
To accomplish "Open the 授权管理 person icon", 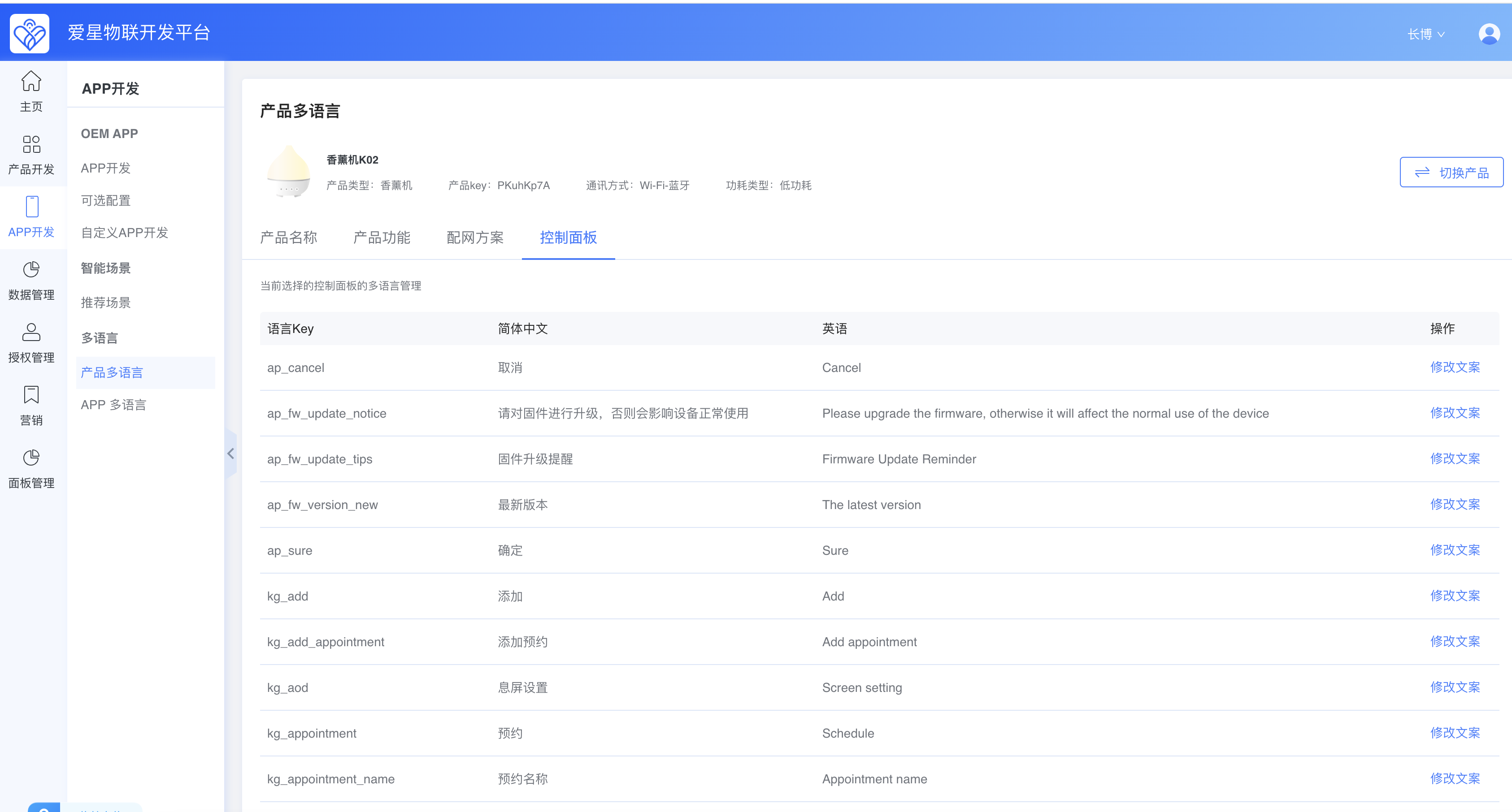I will [31, 332].
